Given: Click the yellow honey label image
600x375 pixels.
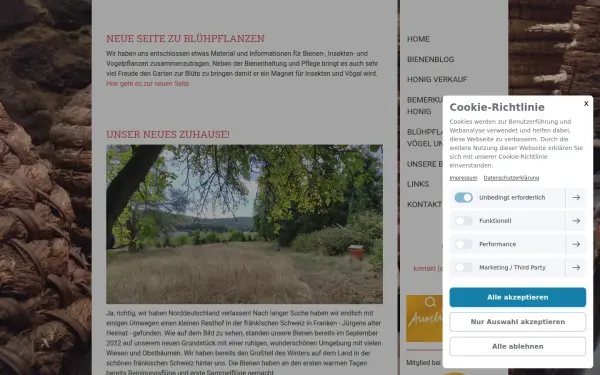Looking at the screenshot, I should [424, 318].
